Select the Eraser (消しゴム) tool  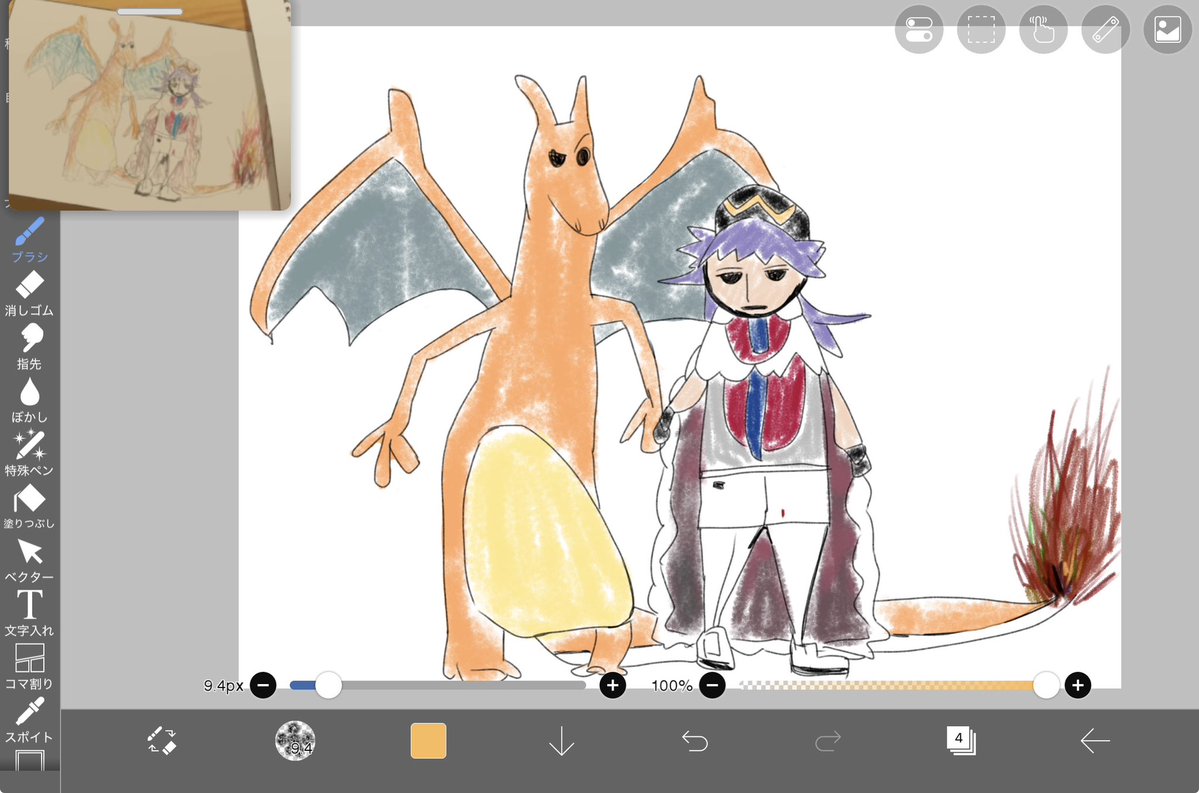[29, 293]
